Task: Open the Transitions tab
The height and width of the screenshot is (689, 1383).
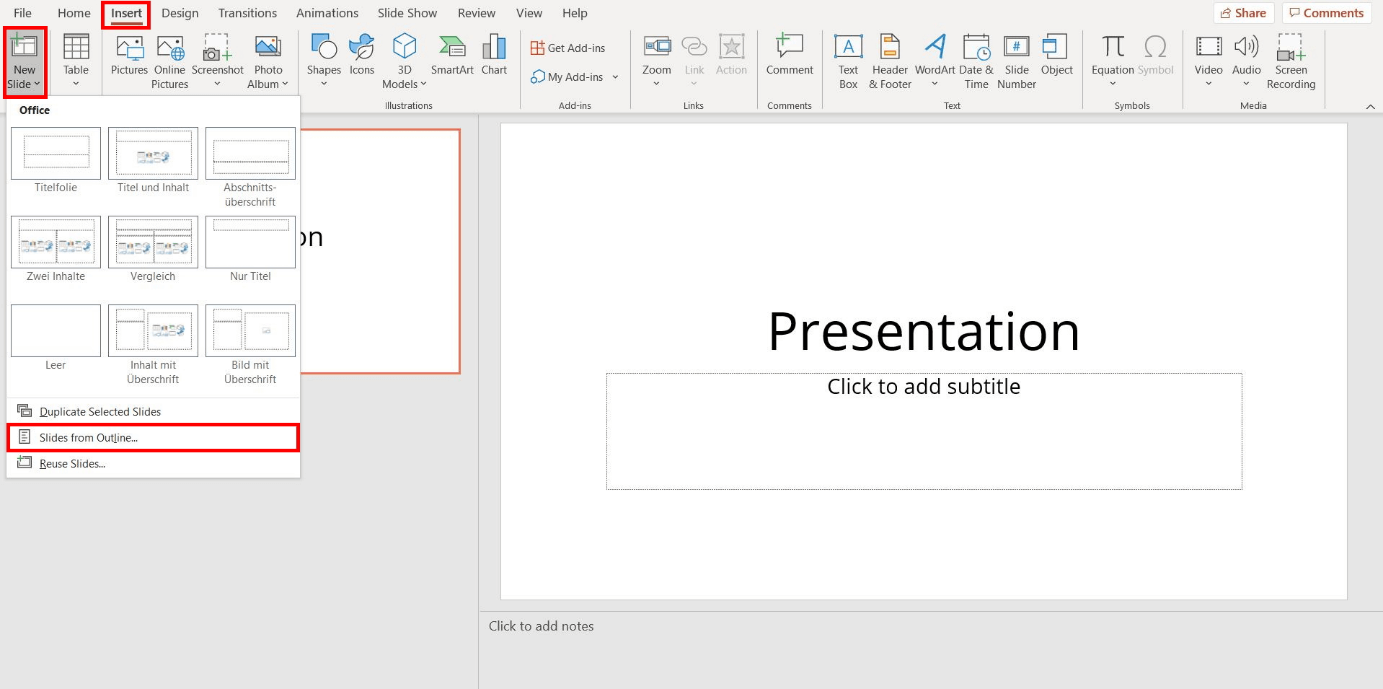Action: pos(248,13)
